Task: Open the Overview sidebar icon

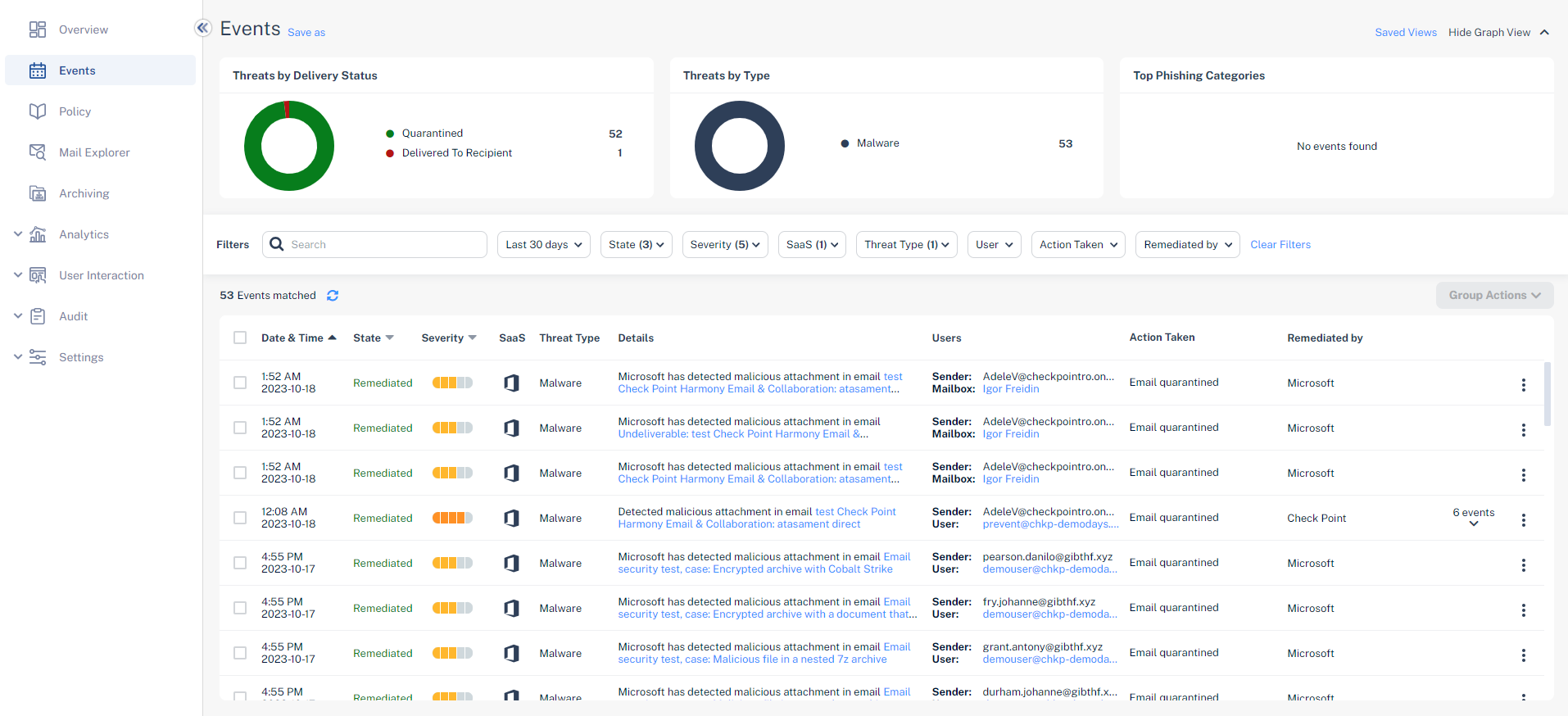Action: point(38,29)
